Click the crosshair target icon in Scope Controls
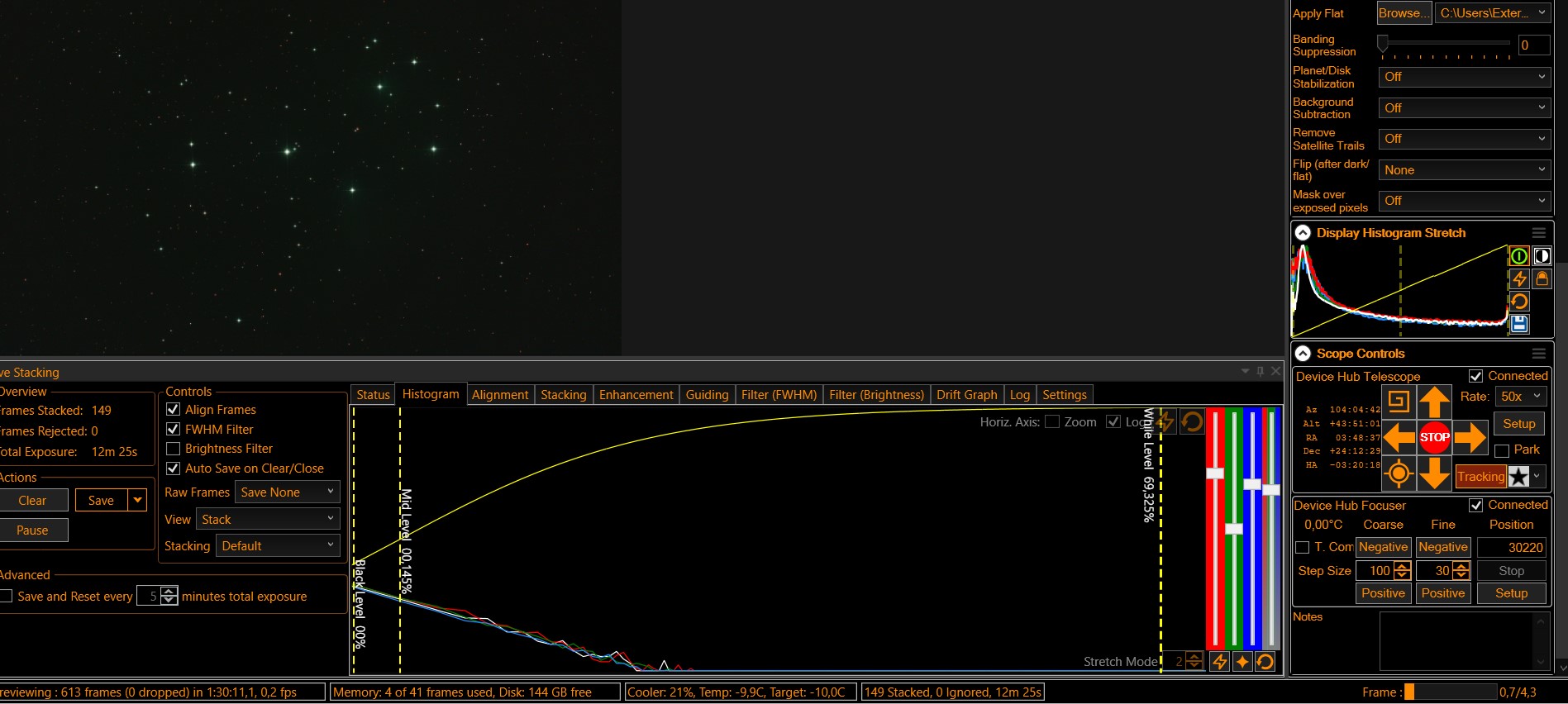 1399,473
